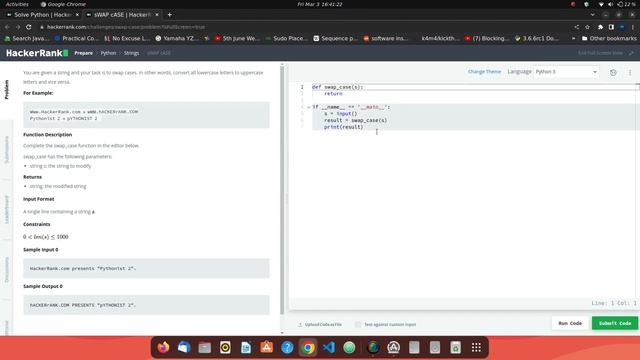
Task: Click the HackerRank logo
Action: click(37, 53)
